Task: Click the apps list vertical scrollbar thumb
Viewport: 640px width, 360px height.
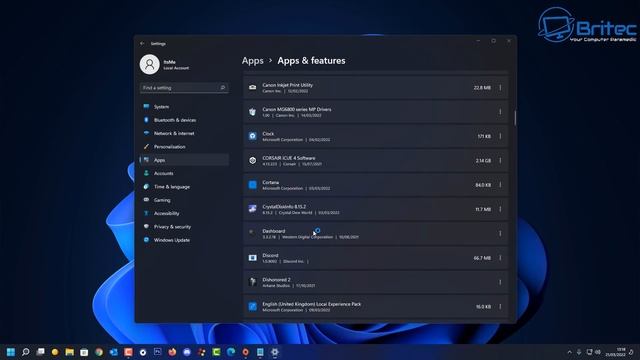Action: point(515,118)
